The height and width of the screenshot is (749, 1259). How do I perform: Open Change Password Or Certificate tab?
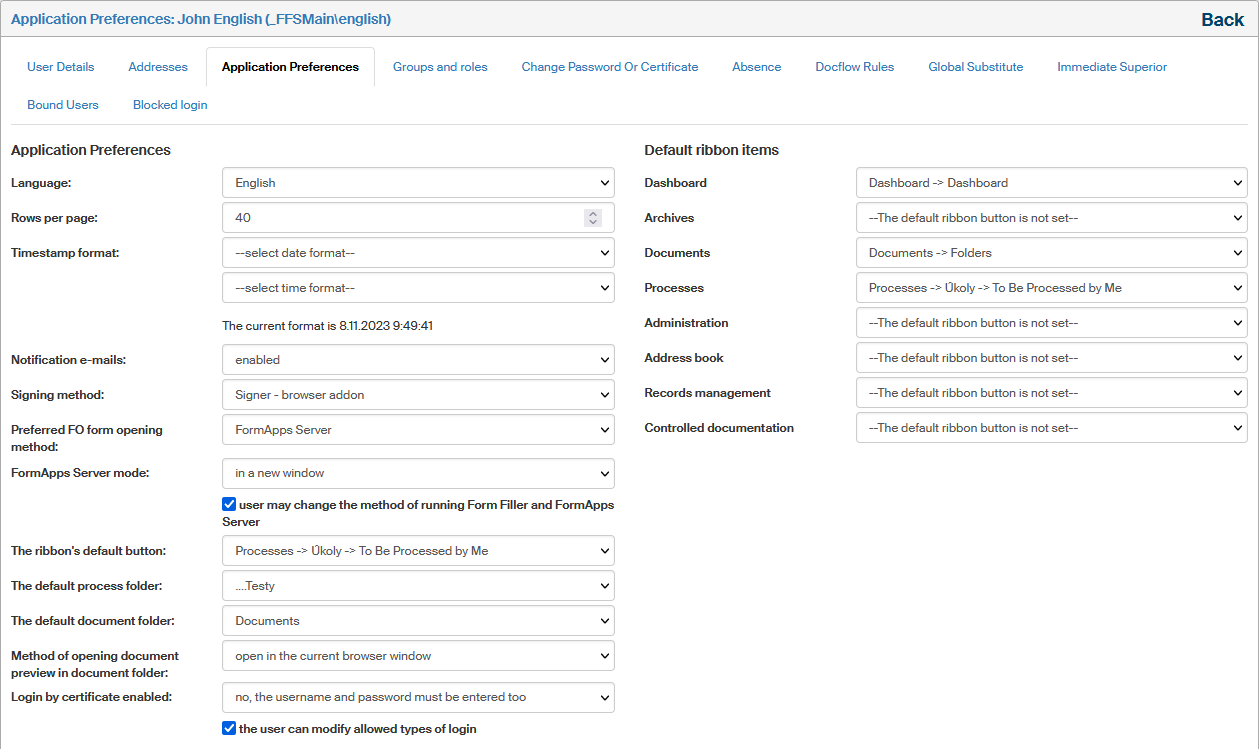click(609, 67)
